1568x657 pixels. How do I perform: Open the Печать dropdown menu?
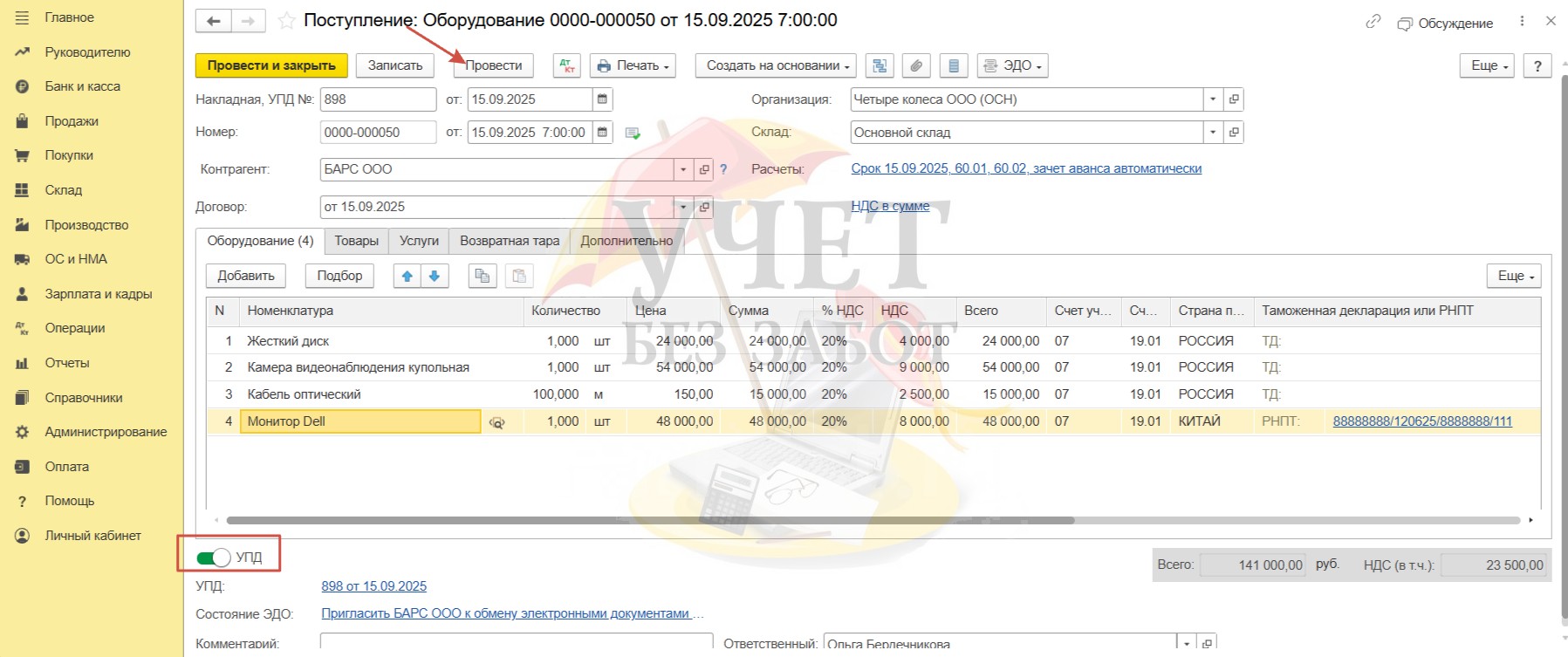[633, 65]
